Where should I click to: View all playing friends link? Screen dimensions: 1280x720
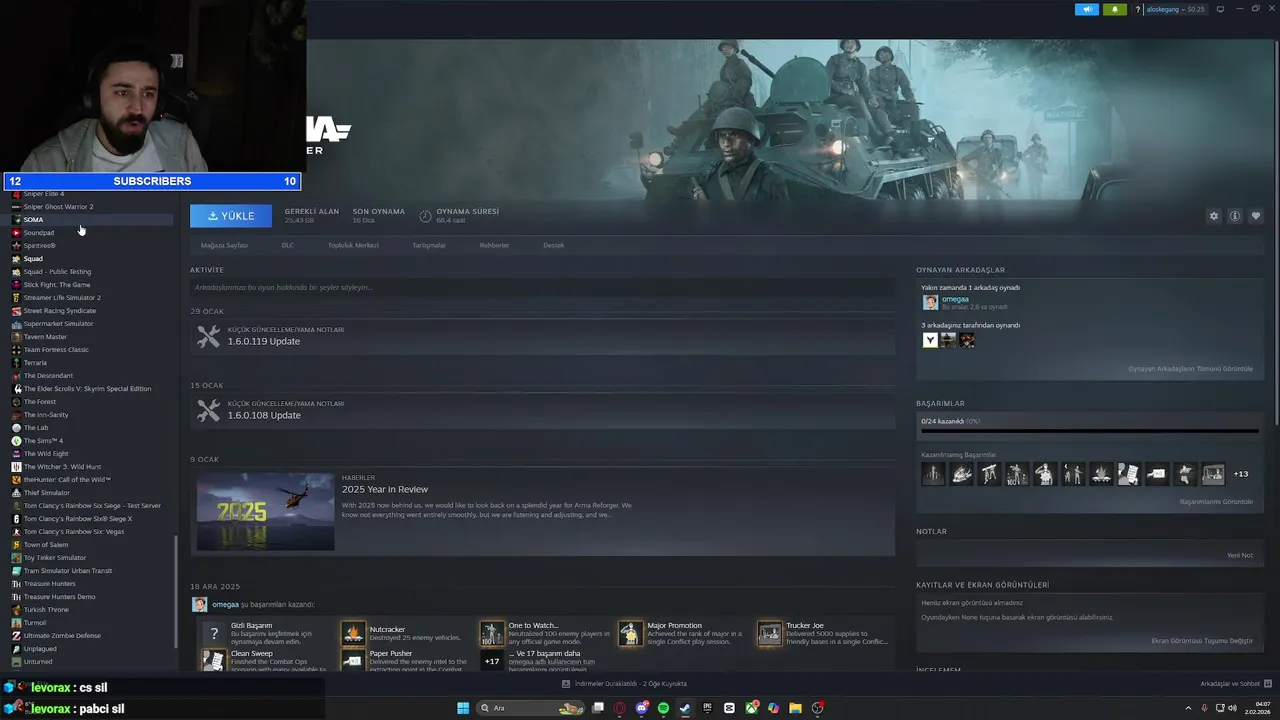pyautogui.click(x=1190, y=369)
